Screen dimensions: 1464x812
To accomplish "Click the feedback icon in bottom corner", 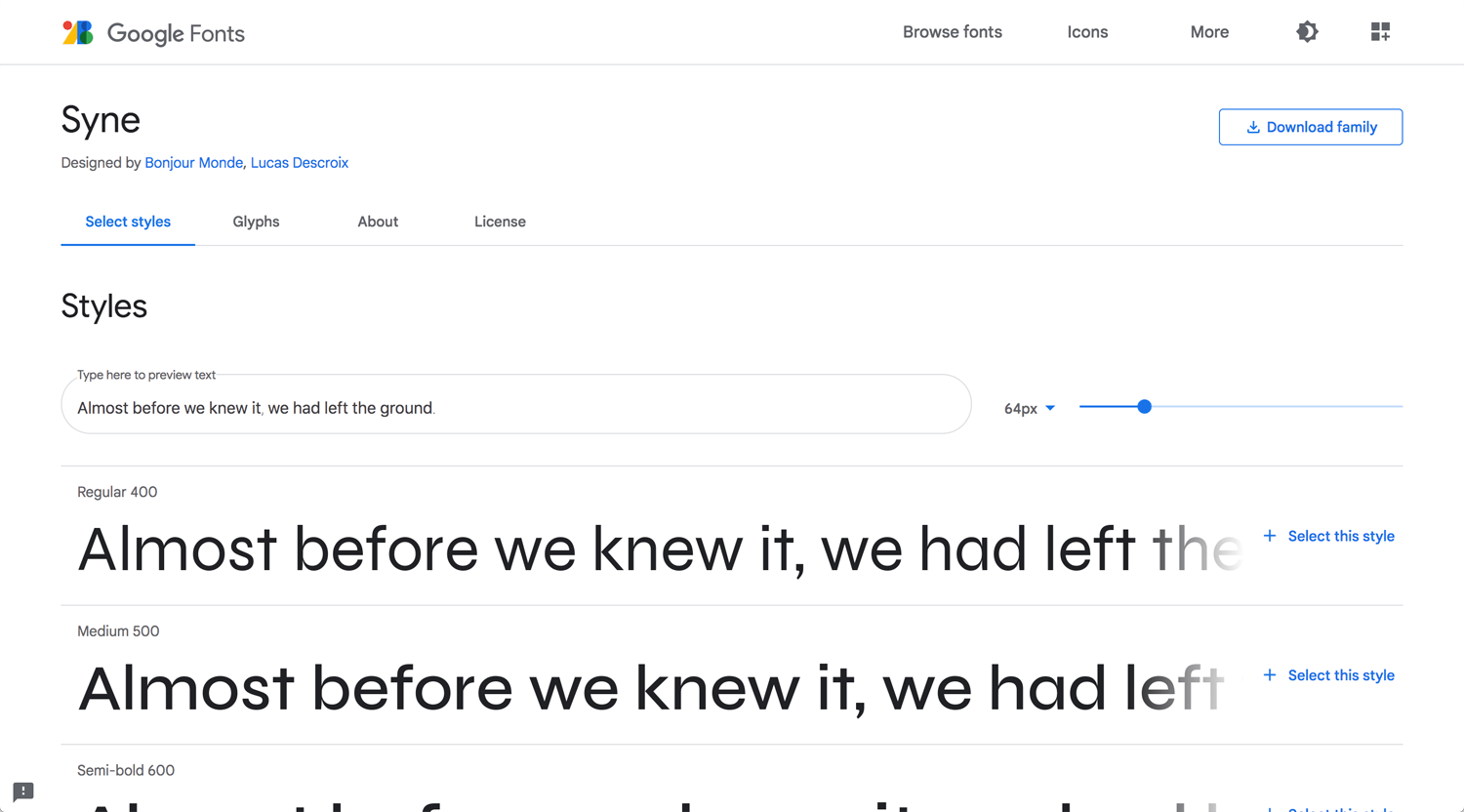I will click(x=23, y=792).
